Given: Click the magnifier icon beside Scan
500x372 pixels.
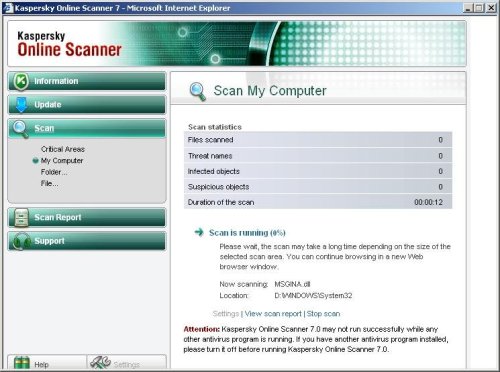Looking at the screenshot, I should pos(21,129).
